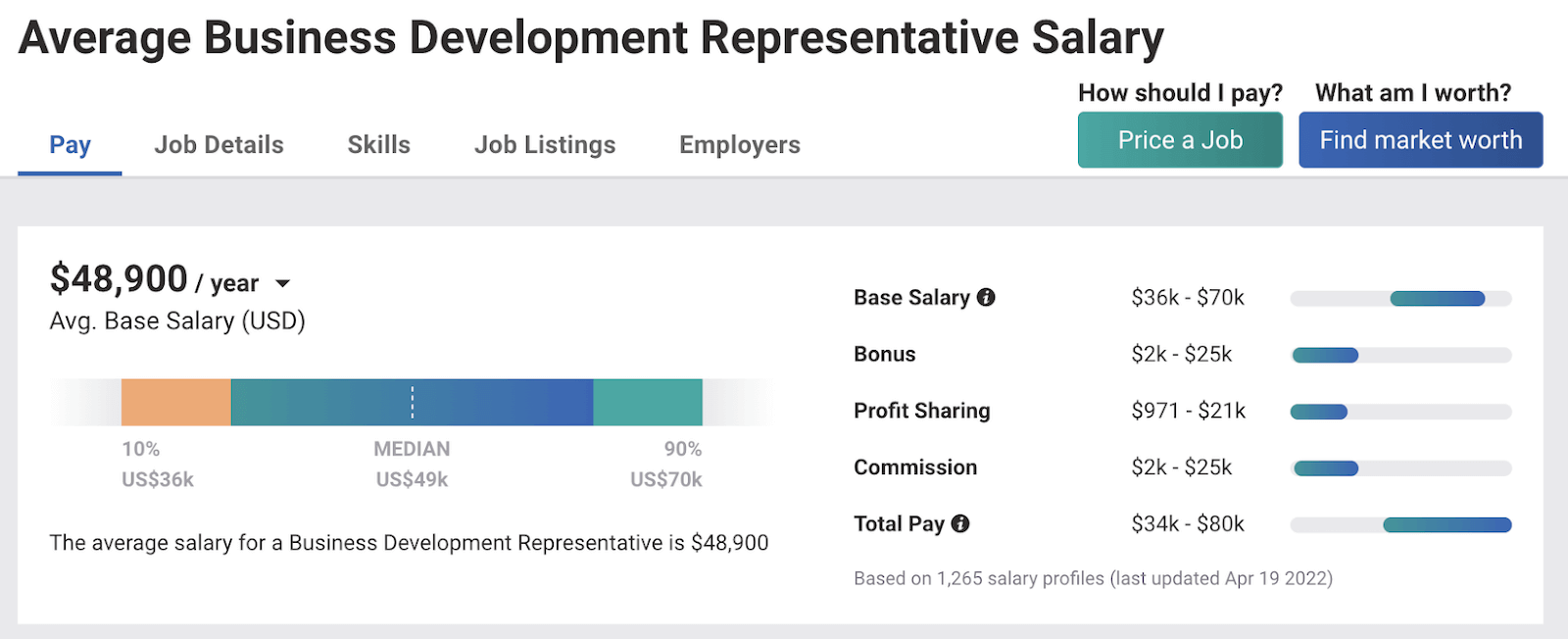Click the info icon next to Total Pay

coord(960,523)
